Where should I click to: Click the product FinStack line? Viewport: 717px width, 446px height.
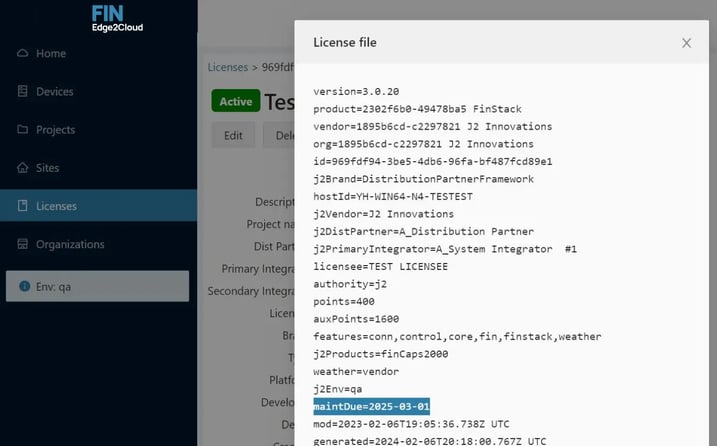pyautogui.click(x=417, y=109)
